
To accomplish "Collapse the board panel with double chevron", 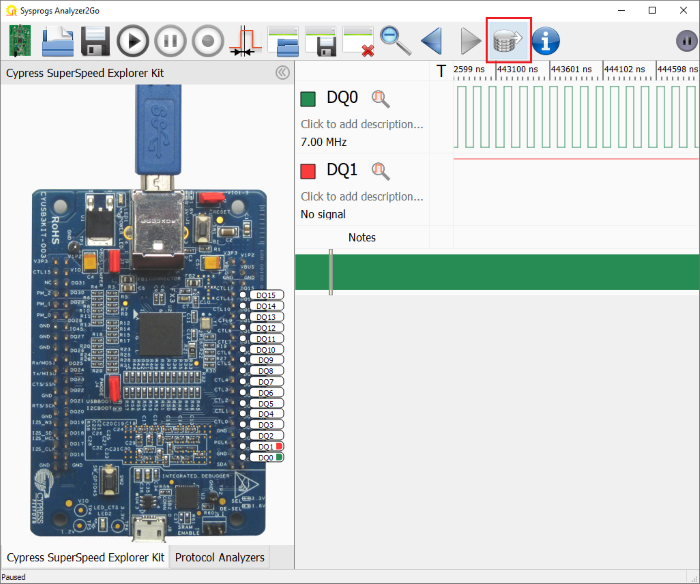I will [x=283, y=72].
